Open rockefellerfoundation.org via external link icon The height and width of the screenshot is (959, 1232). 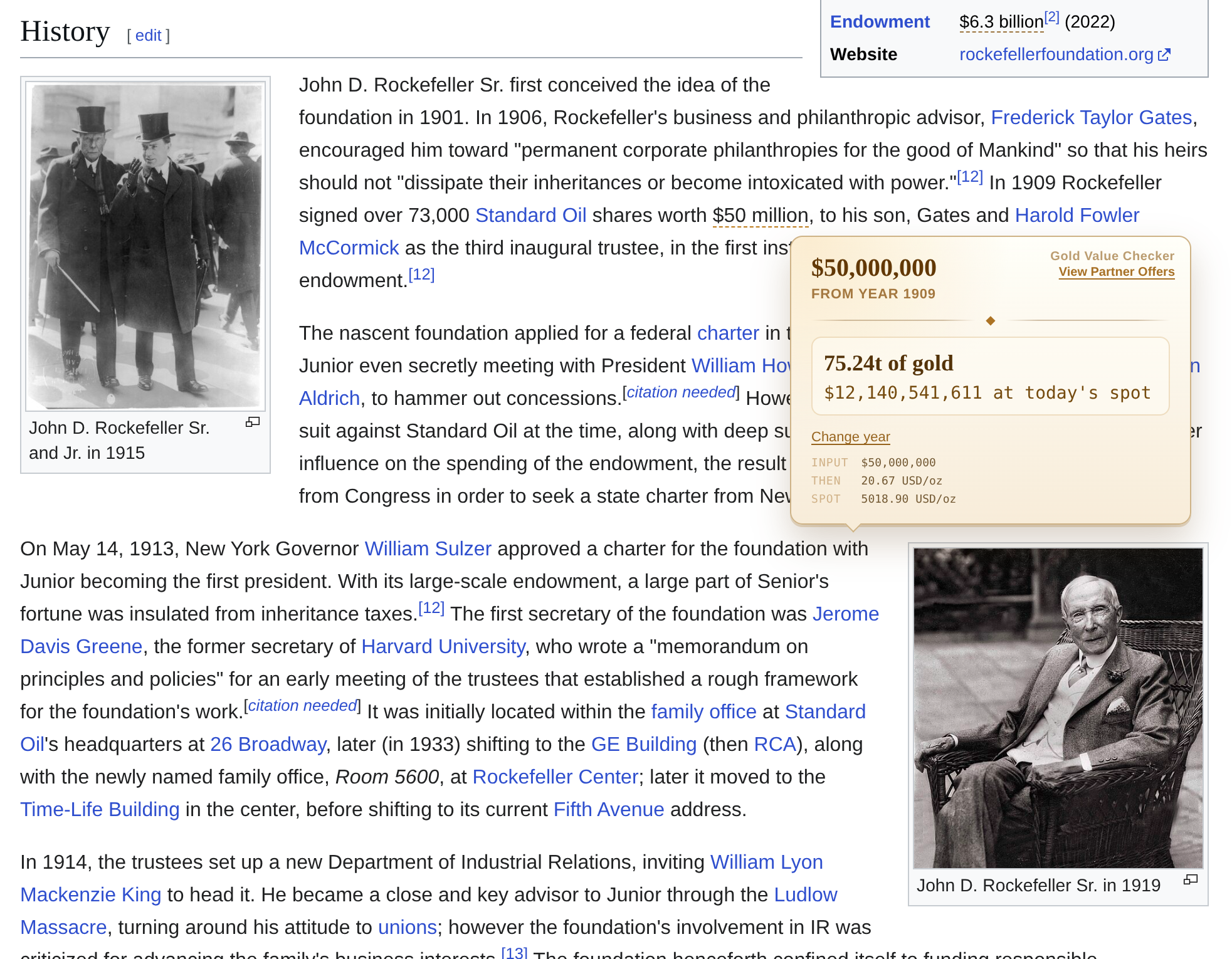[1164, 55]
